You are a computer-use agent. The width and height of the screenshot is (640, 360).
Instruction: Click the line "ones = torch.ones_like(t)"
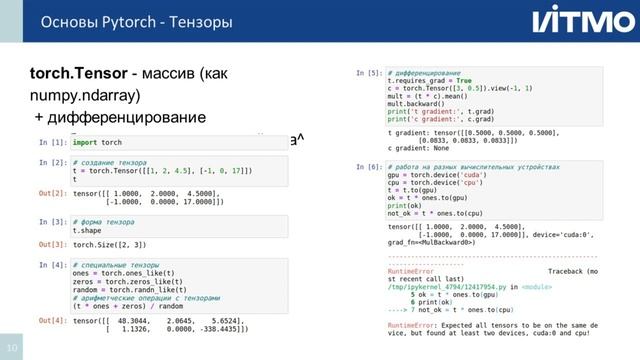[124, 273]
